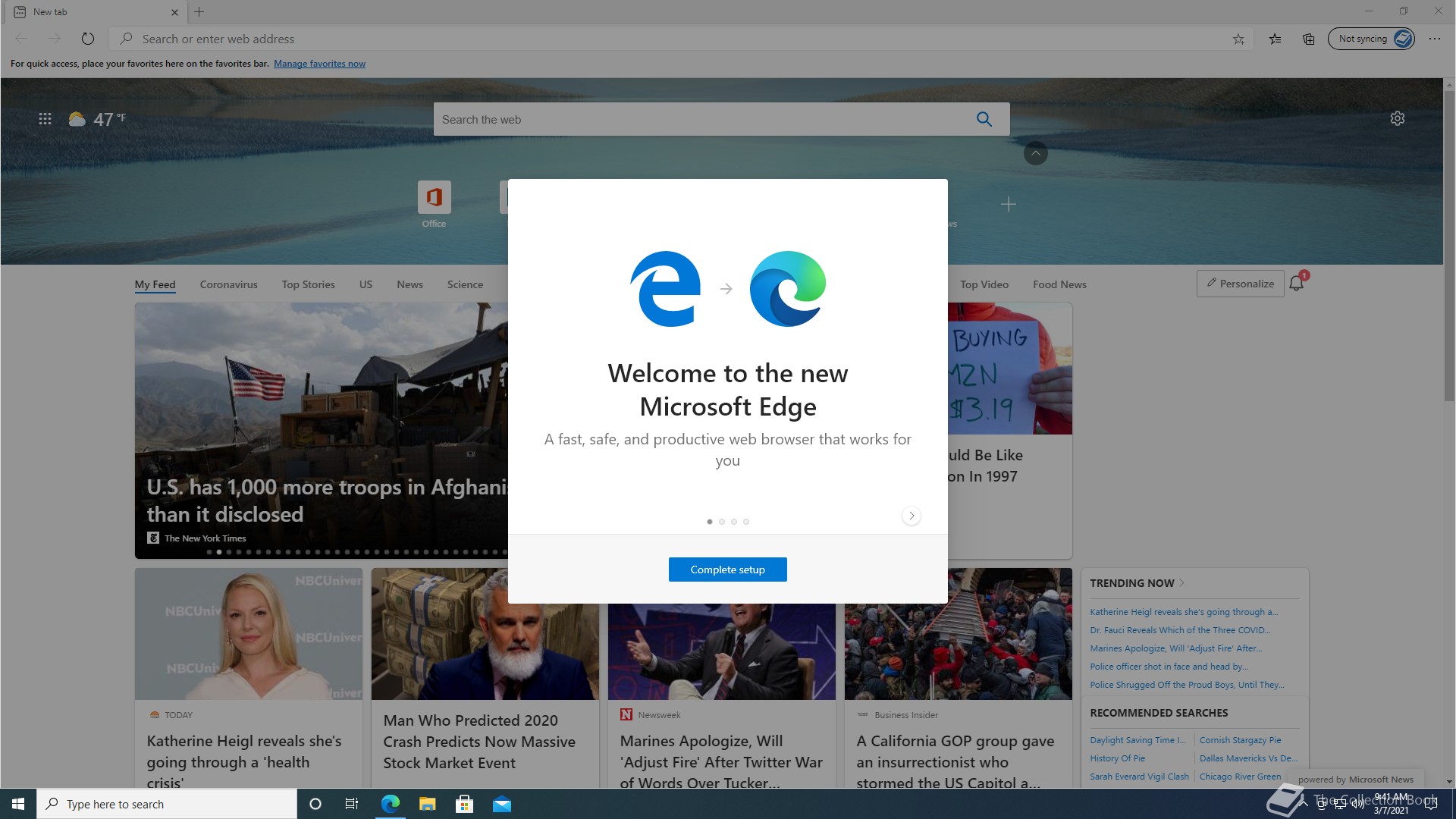Open Chicago River Green search link
1456x819 pixels.
(x=1240, y=777)
